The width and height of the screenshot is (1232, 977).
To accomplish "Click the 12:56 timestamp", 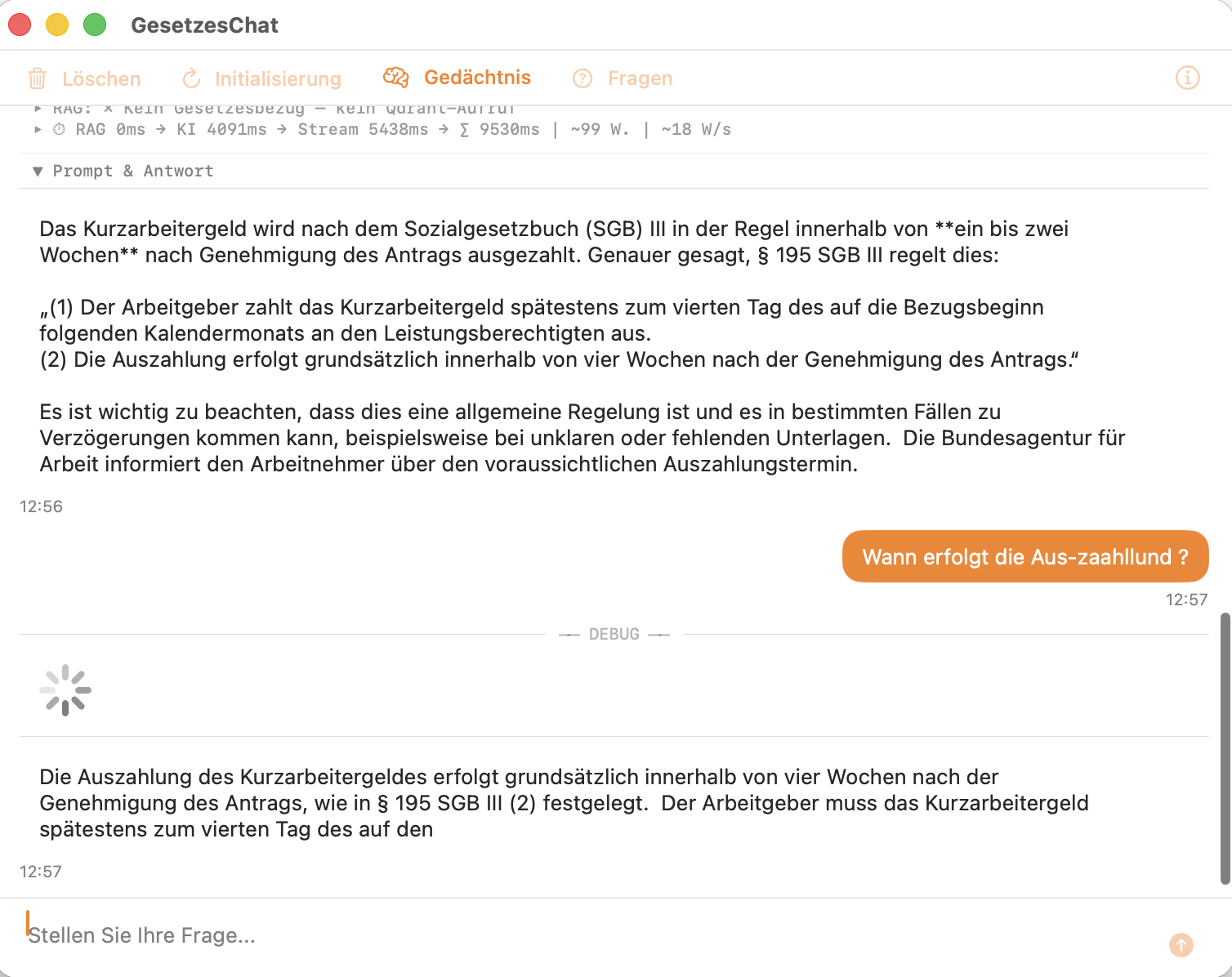I will pos(41,506).
